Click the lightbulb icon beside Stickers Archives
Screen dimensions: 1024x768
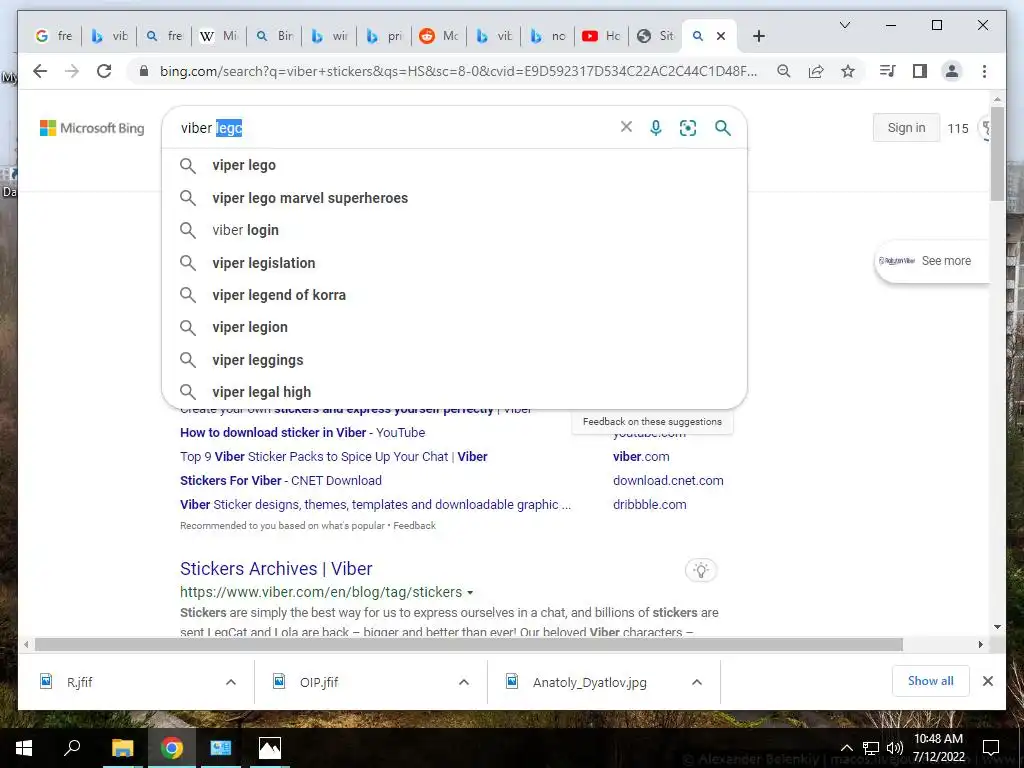point(701,570)
